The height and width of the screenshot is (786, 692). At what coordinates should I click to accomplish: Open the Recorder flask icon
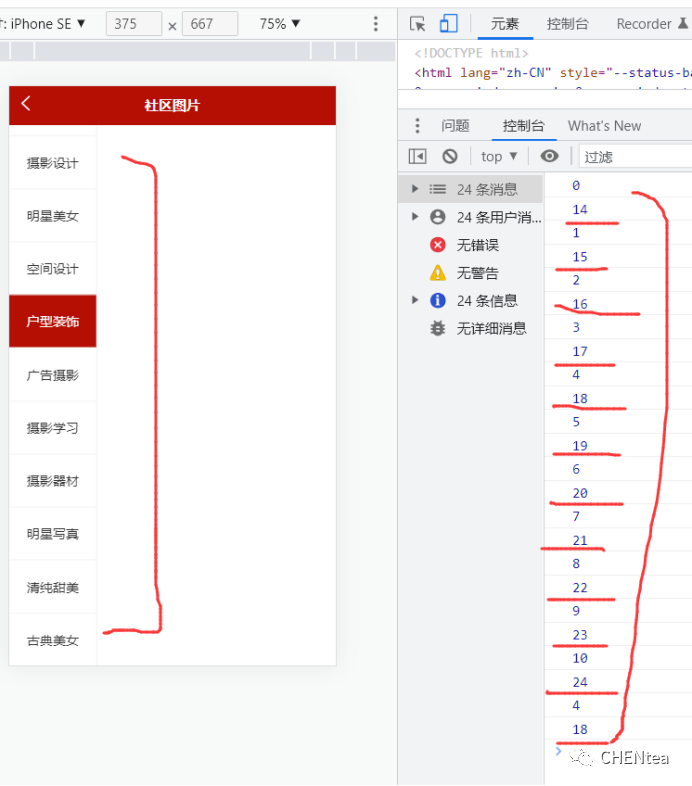point(683,23)
